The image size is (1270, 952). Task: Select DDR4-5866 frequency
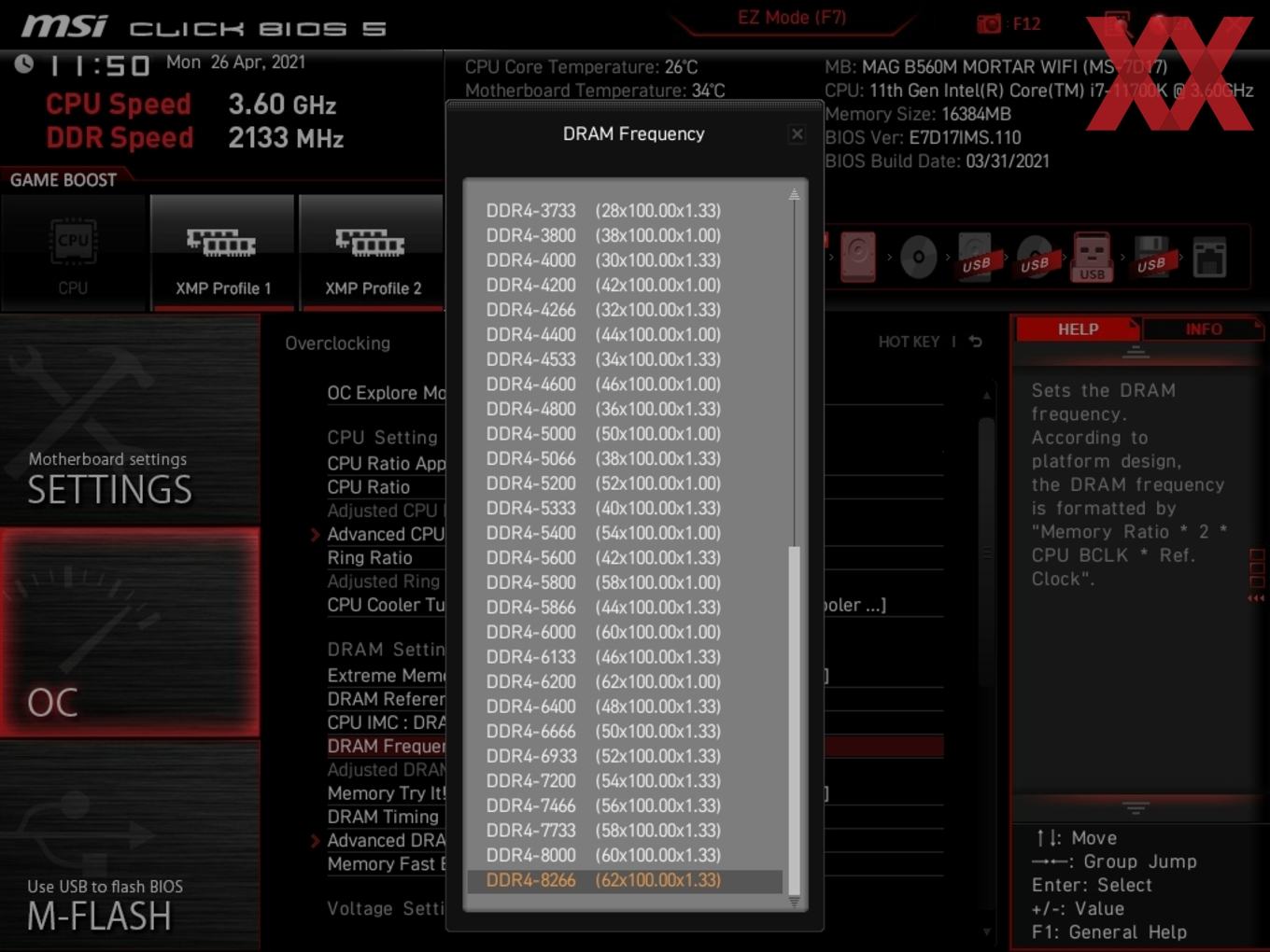coord(625,608)
